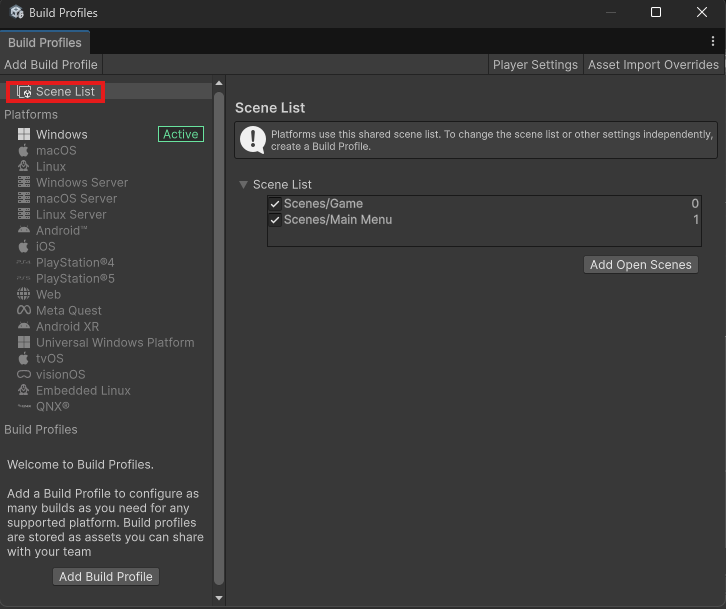Select the Android platform label
The height and width of the screenshot is (609, 726).
62,230
